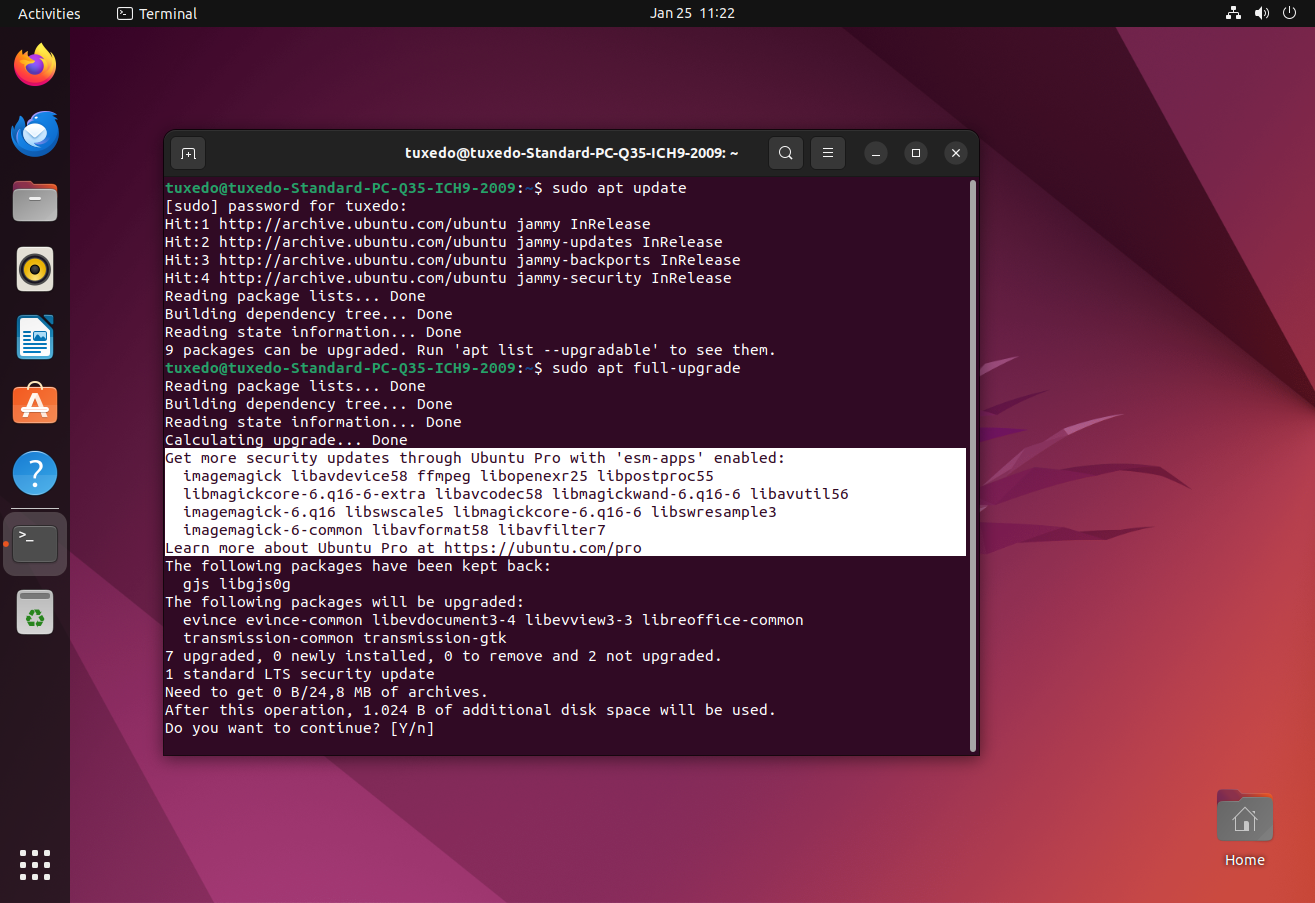Screen dimensions: 1315x903
Task: Click the Activities button
Action: click(49, 13)
